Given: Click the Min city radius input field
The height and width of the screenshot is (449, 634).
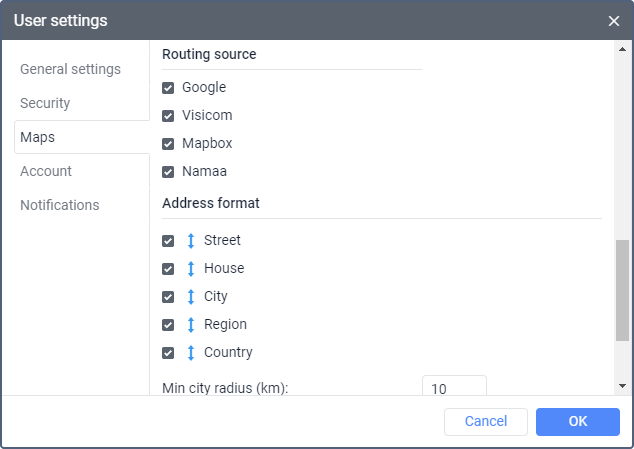Looking at the screenshot, I should pos(454,387).
